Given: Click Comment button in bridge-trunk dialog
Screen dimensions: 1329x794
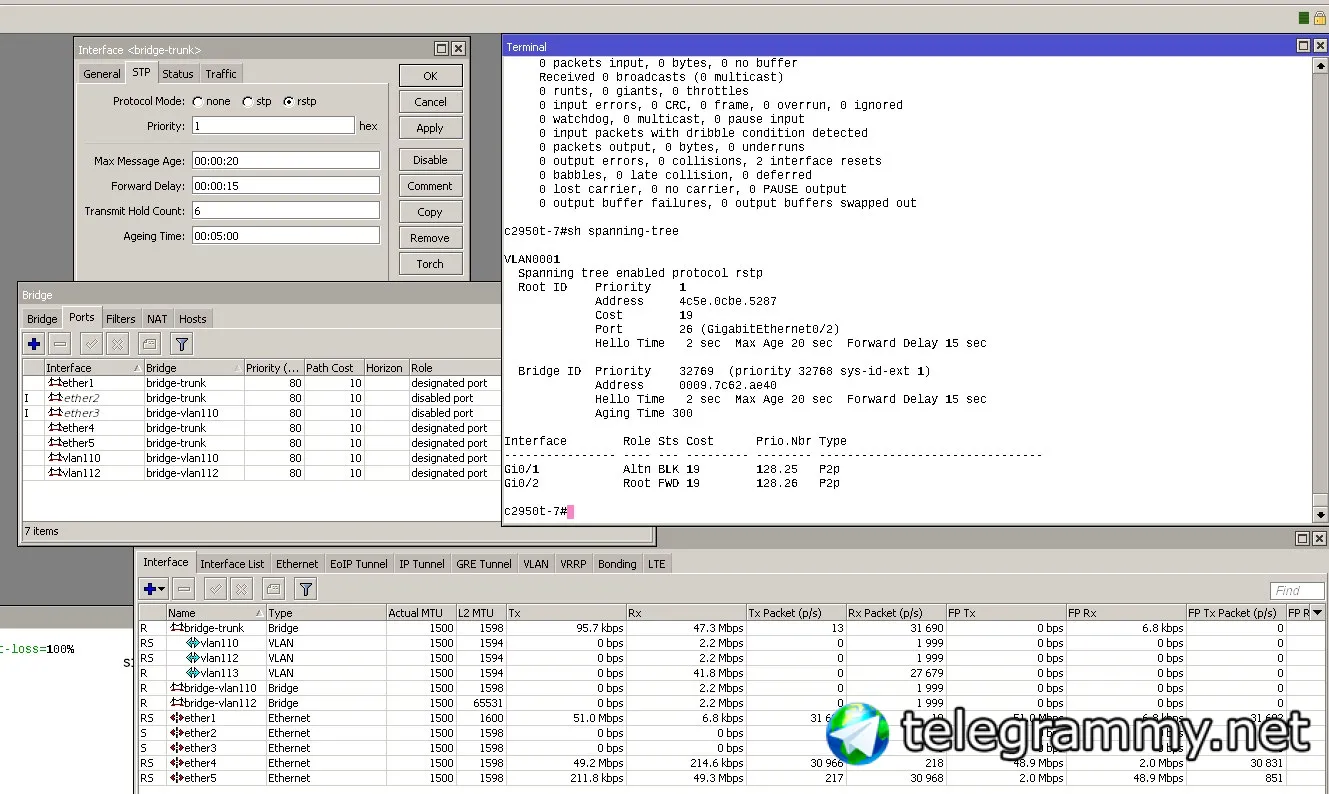Looking at the screenshot, I should [430, 186].
